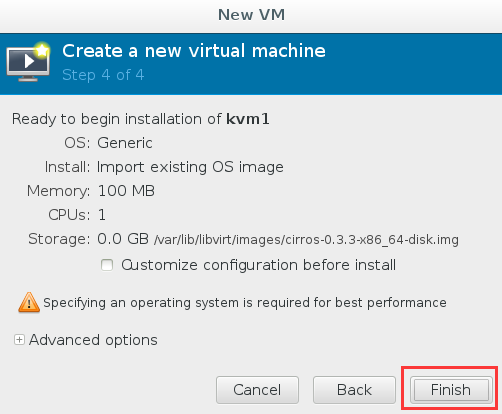This screenshot has height=414, width=502.
Task: Click the Advanced options label text
Action: (x=93, y=340)
